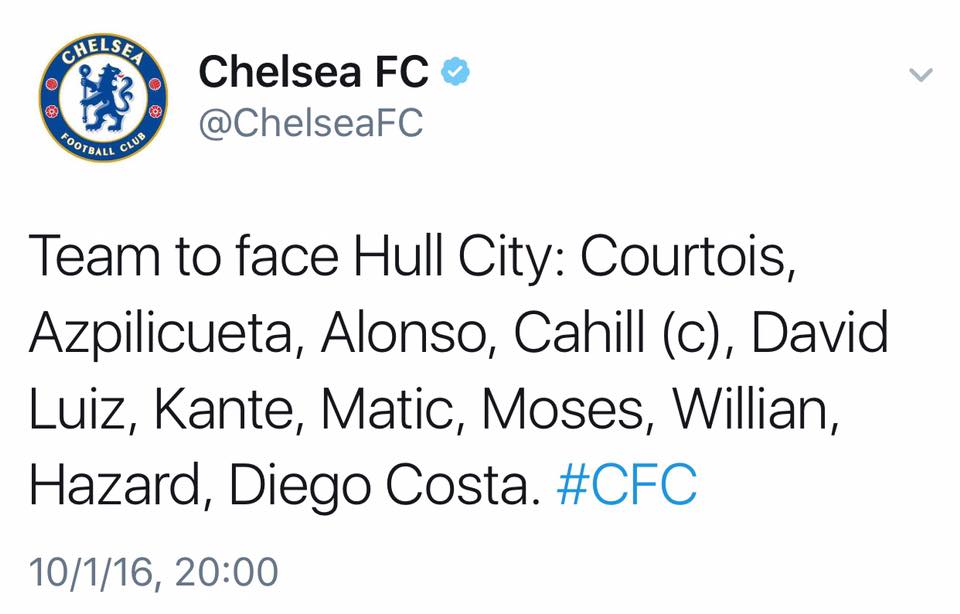This screenshot has height=614, width=960.
Task: Open the Chelsea FC crest profile picture
Action: pos(103,98)
